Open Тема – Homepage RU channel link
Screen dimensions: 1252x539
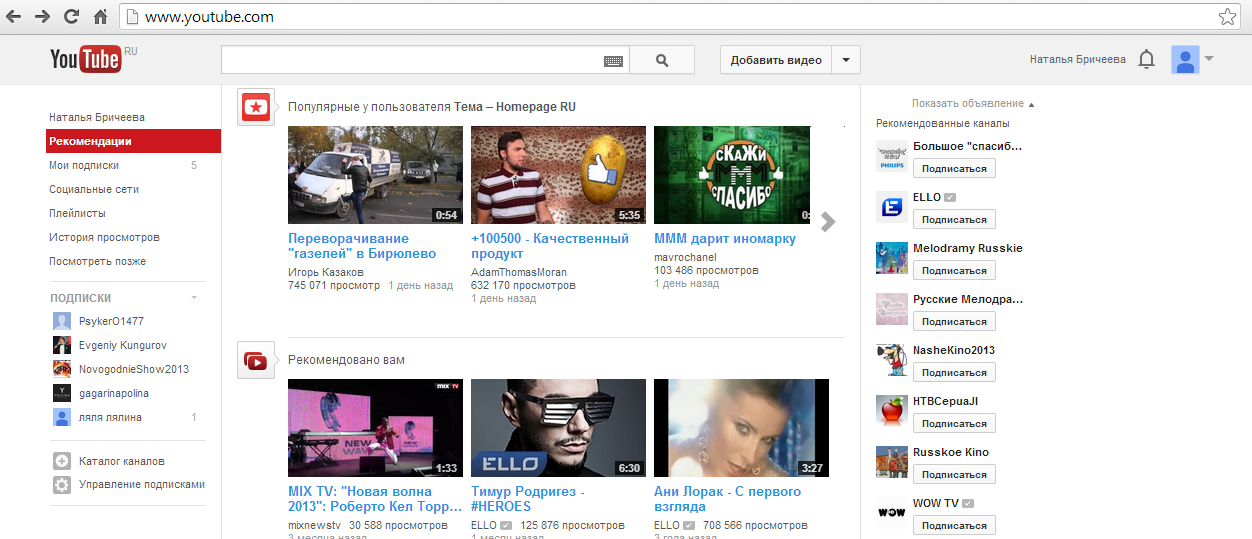point(515,107)
